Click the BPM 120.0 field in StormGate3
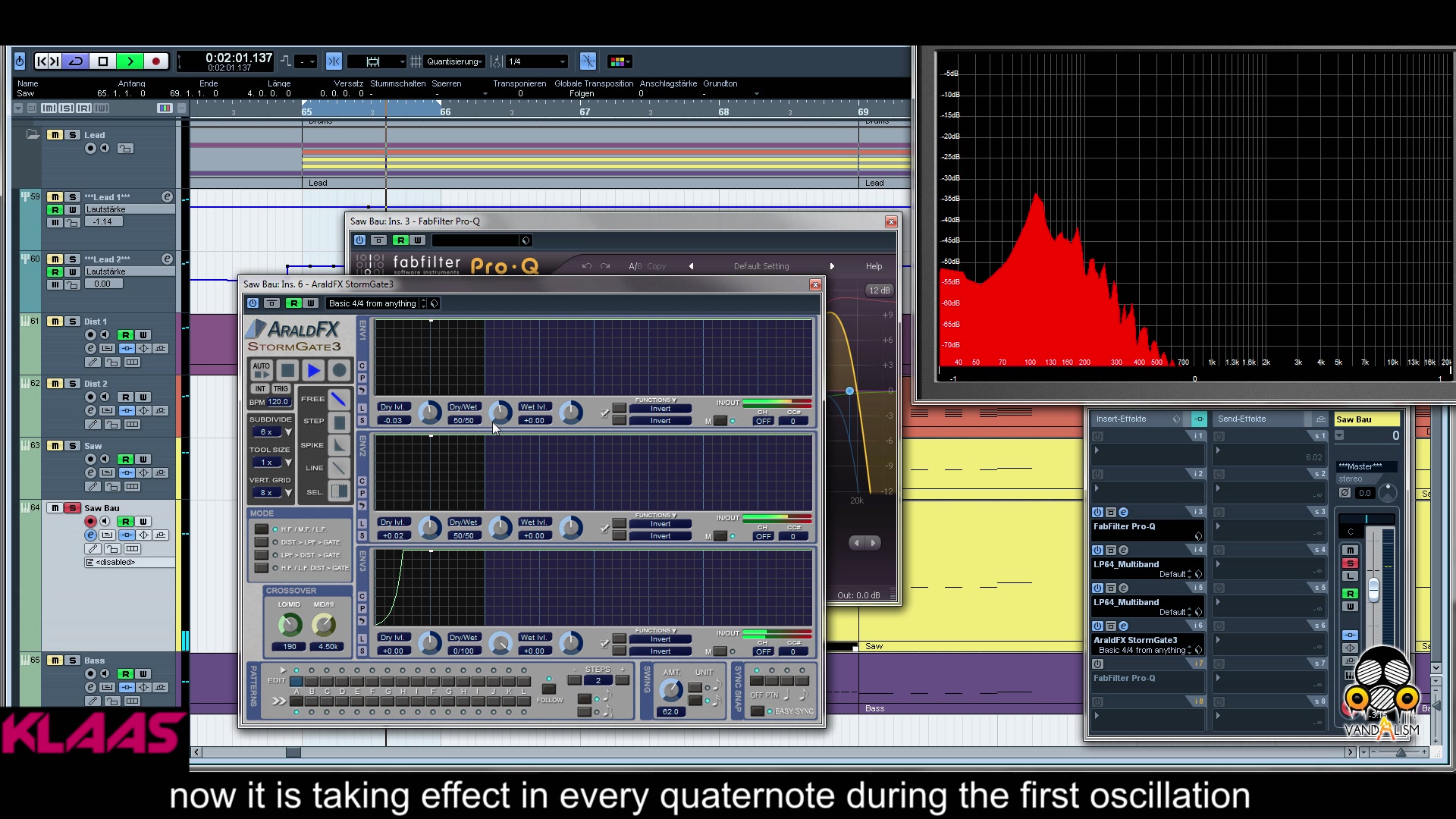Image resolution: width=1456 pixels, height=819 pixels. click(x=278, y=402)
